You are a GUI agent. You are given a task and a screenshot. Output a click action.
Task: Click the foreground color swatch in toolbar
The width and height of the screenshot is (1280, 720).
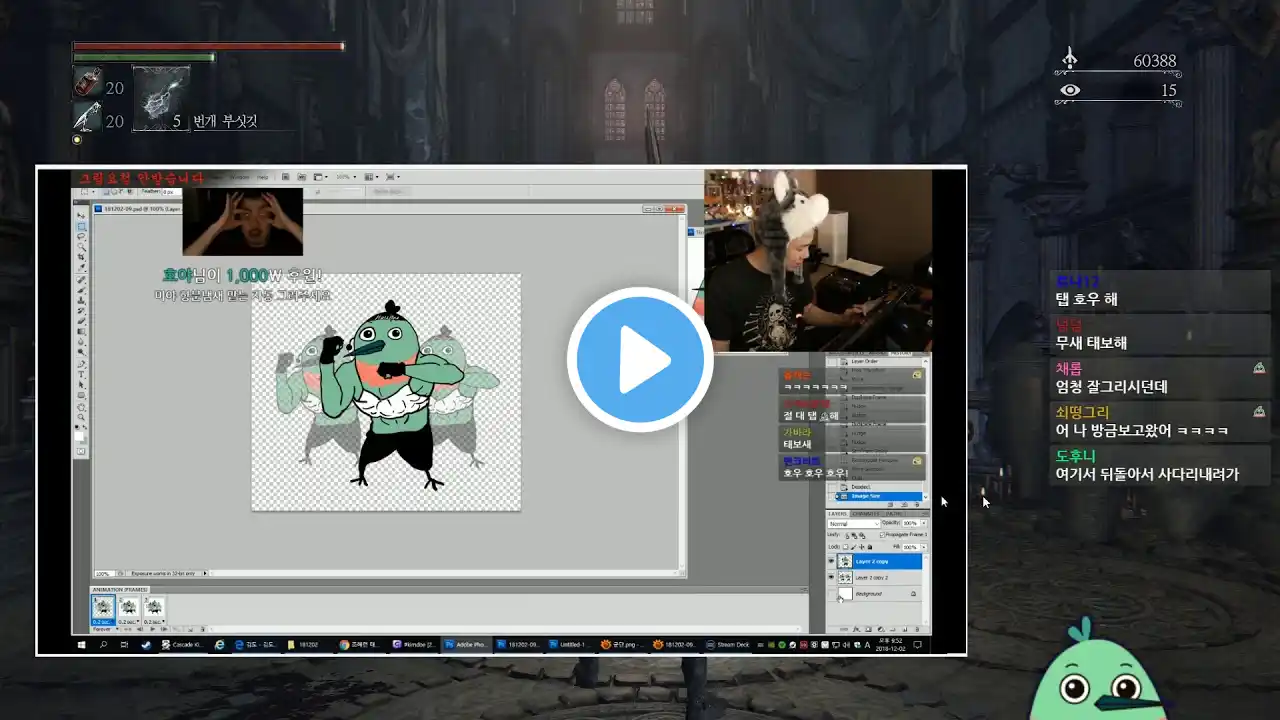(79, 436)
